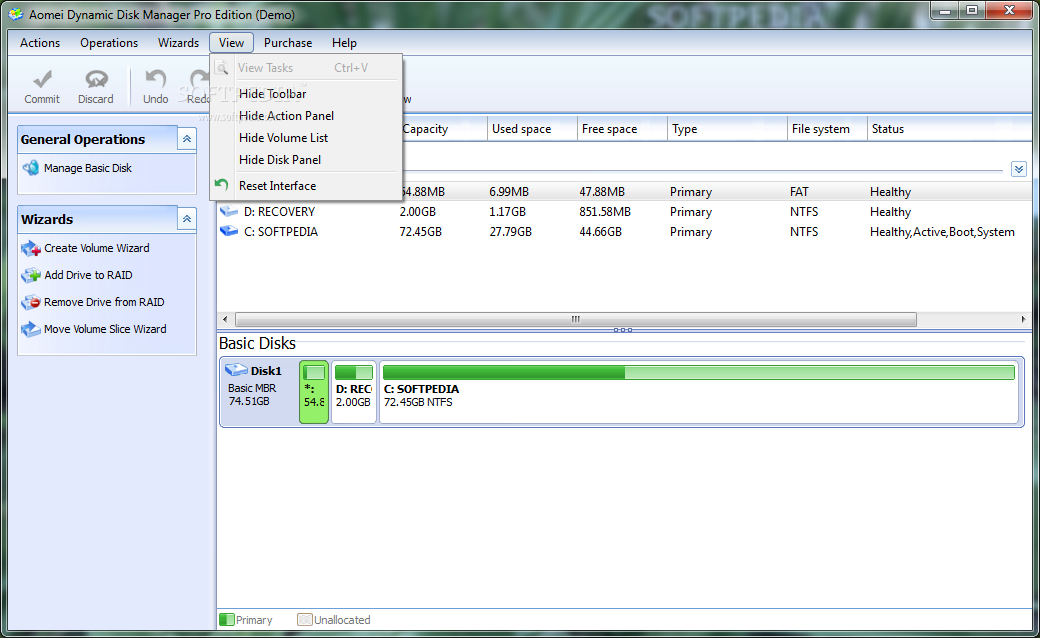Click the Commit checkmark icon
The width and height of the screenshot is (1040, 638).
[x=42, y=79]
